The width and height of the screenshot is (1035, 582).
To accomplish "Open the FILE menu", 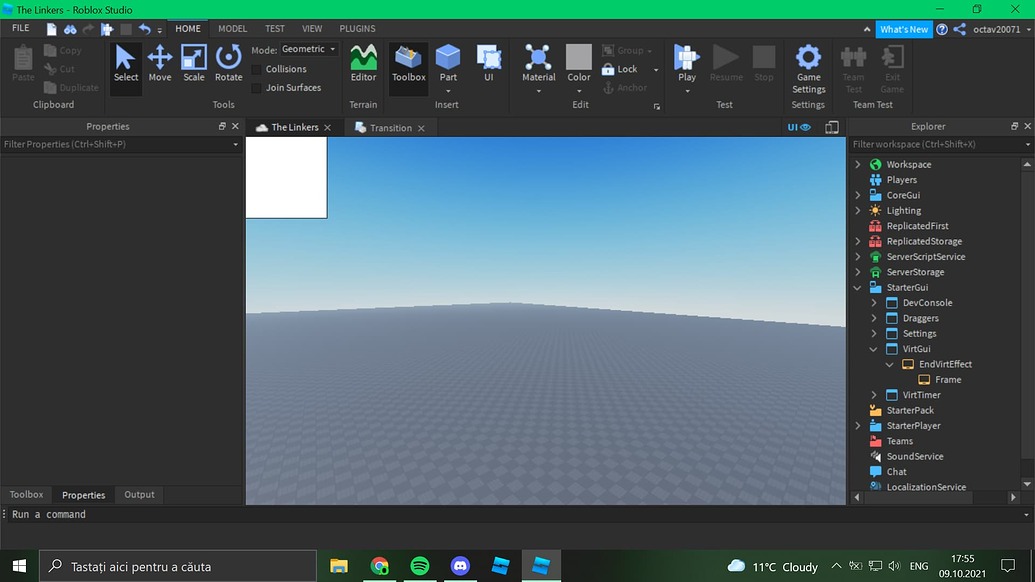I will coord(20,28).
